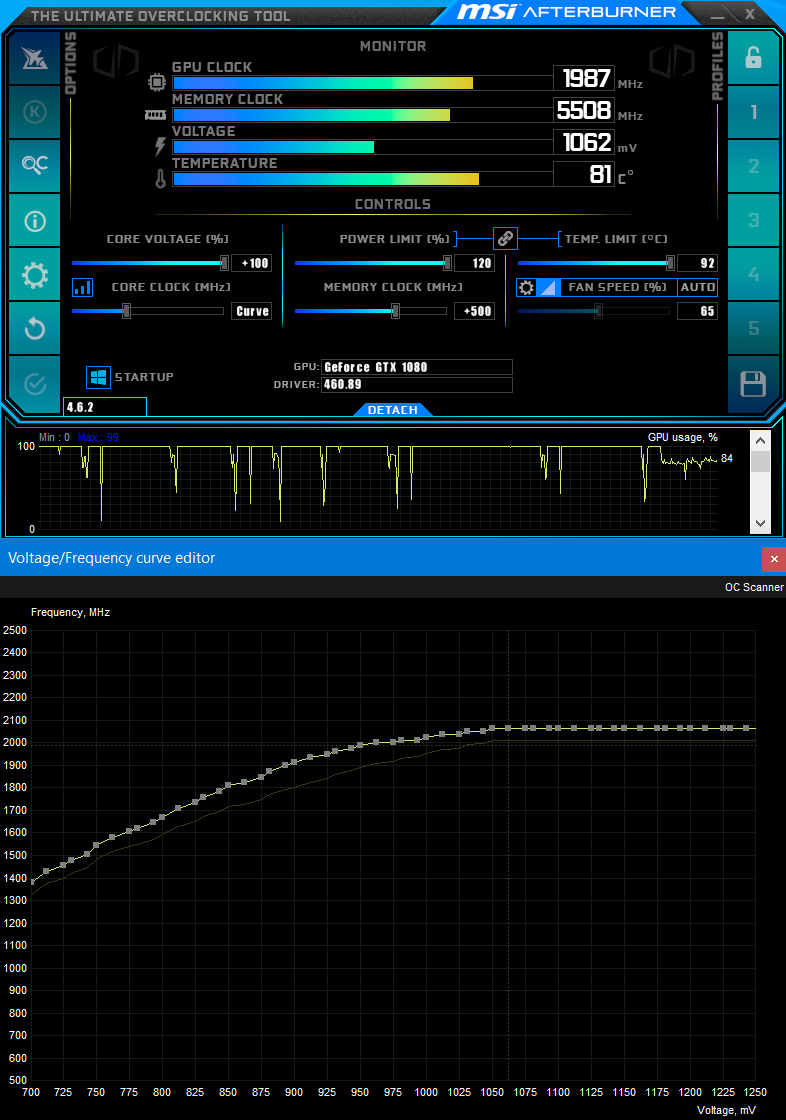Open fan settings gear icon
The height and width of the screenshot is (1120, 786).
(526, 287)
